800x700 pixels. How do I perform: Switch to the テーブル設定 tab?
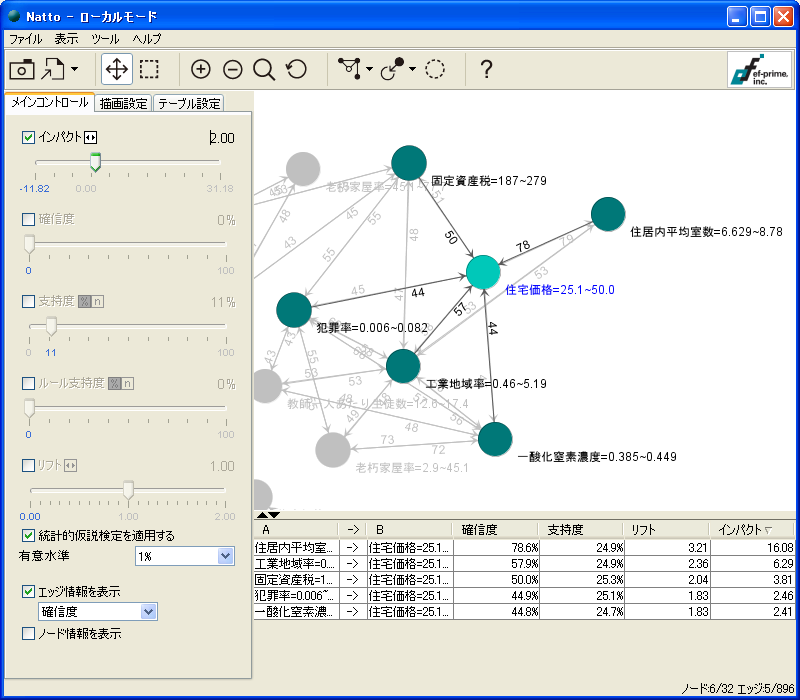189,103
